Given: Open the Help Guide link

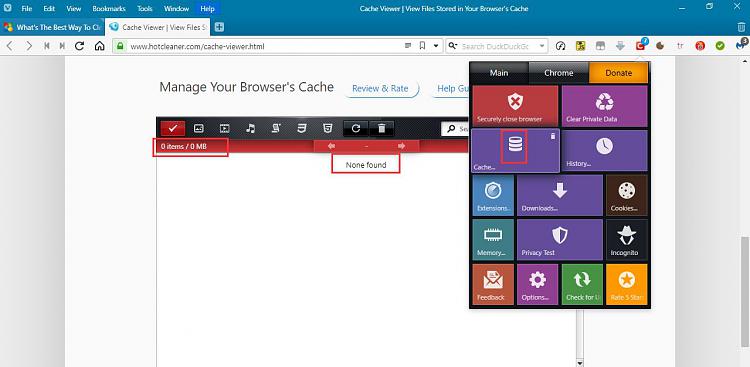Looking at the screenshot, I should [452, 89].
